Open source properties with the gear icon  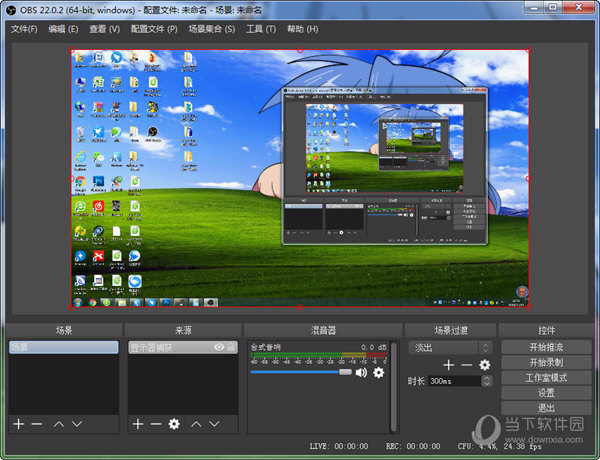coord(174,424)
